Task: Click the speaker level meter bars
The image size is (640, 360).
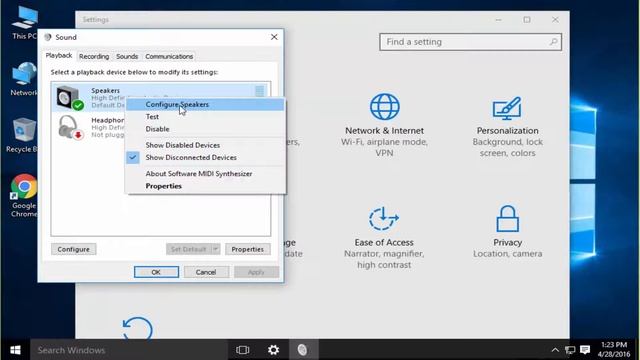Action: (x=260, y=91)
